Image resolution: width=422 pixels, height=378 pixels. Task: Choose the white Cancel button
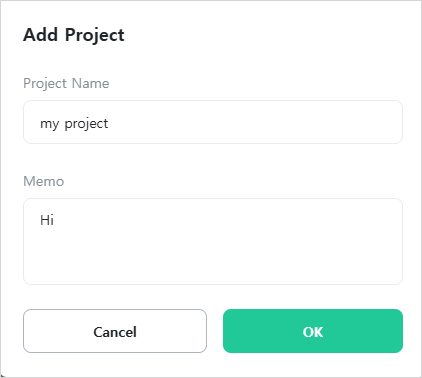[x=115, y=331]
